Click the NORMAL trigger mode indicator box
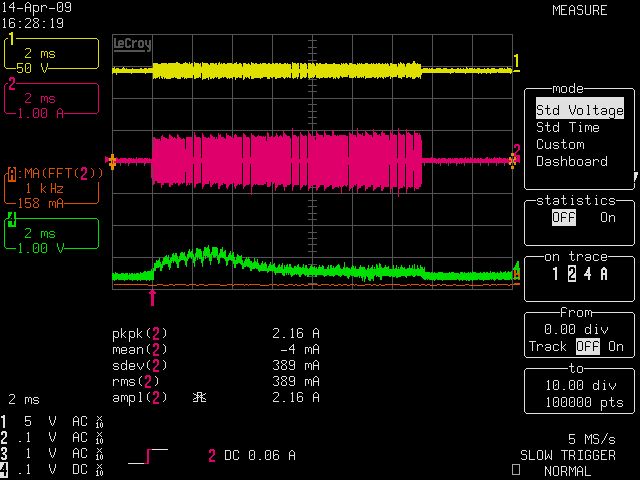640x480 pixels. point(516,470)
